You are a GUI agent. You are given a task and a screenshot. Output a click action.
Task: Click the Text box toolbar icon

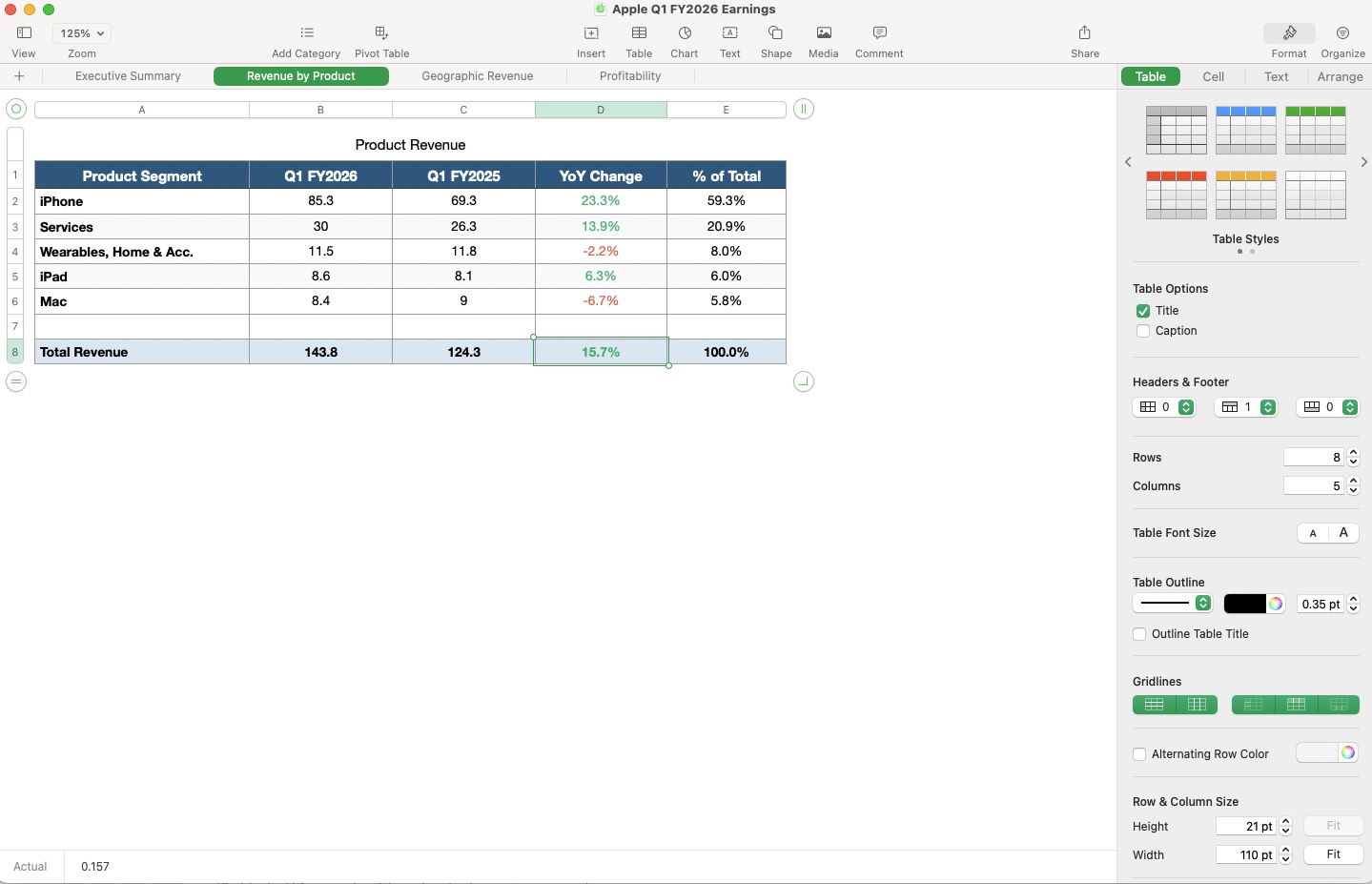pos(730,33)
